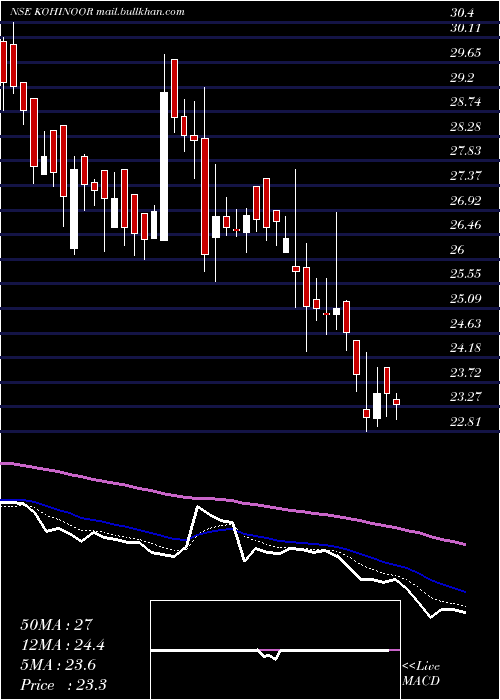Click the 27.37 price axis label
500x700 pixels.
466,176
